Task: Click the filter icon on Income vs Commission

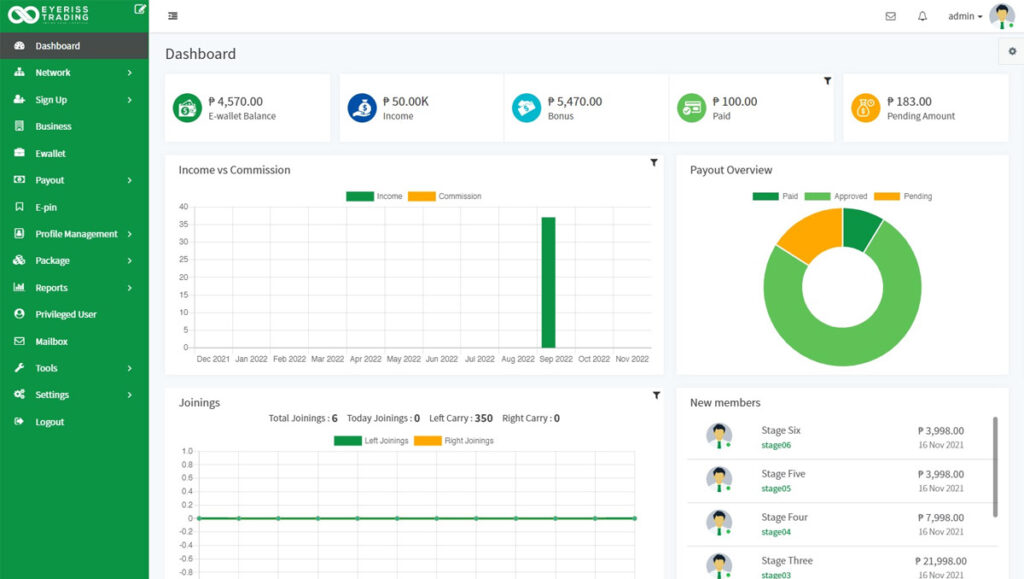Action: [654, 162]
